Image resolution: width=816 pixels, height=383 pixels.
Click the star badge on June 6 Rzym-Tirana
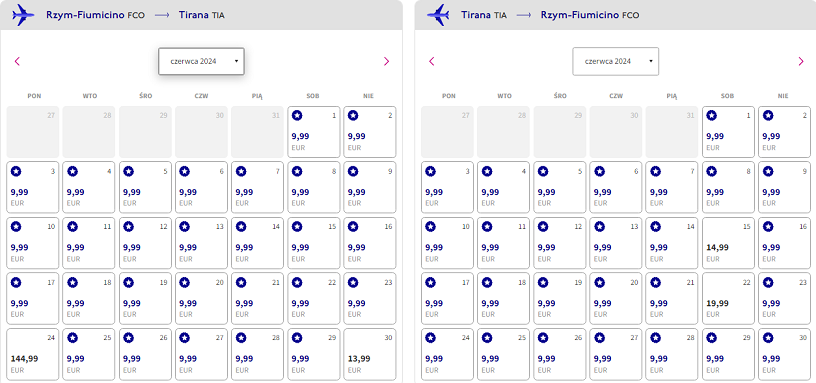[x=185, y=171]
